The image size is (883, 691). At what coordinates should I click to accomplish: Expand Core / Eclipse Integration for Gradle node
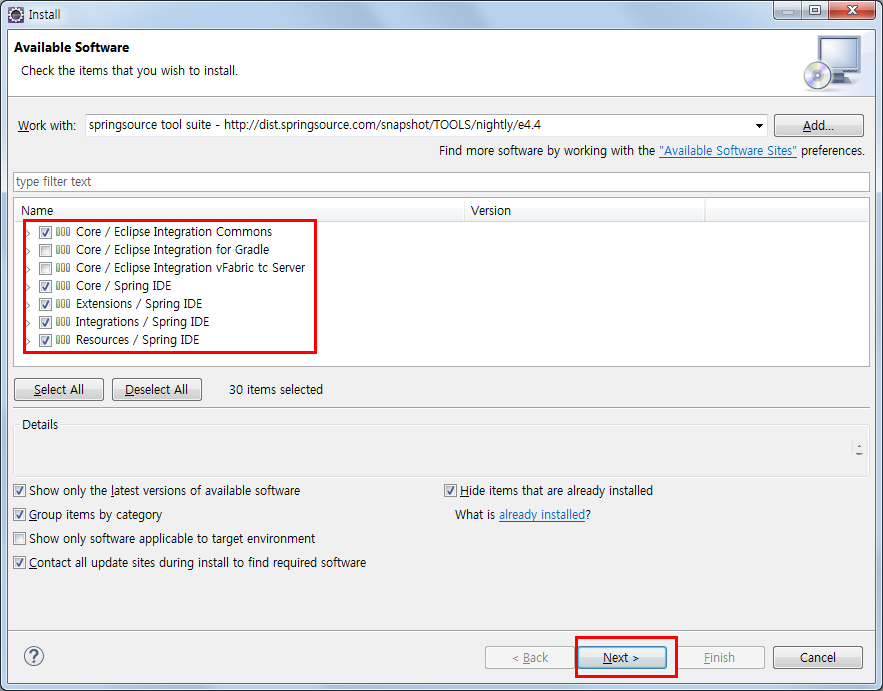click(28, 251)
